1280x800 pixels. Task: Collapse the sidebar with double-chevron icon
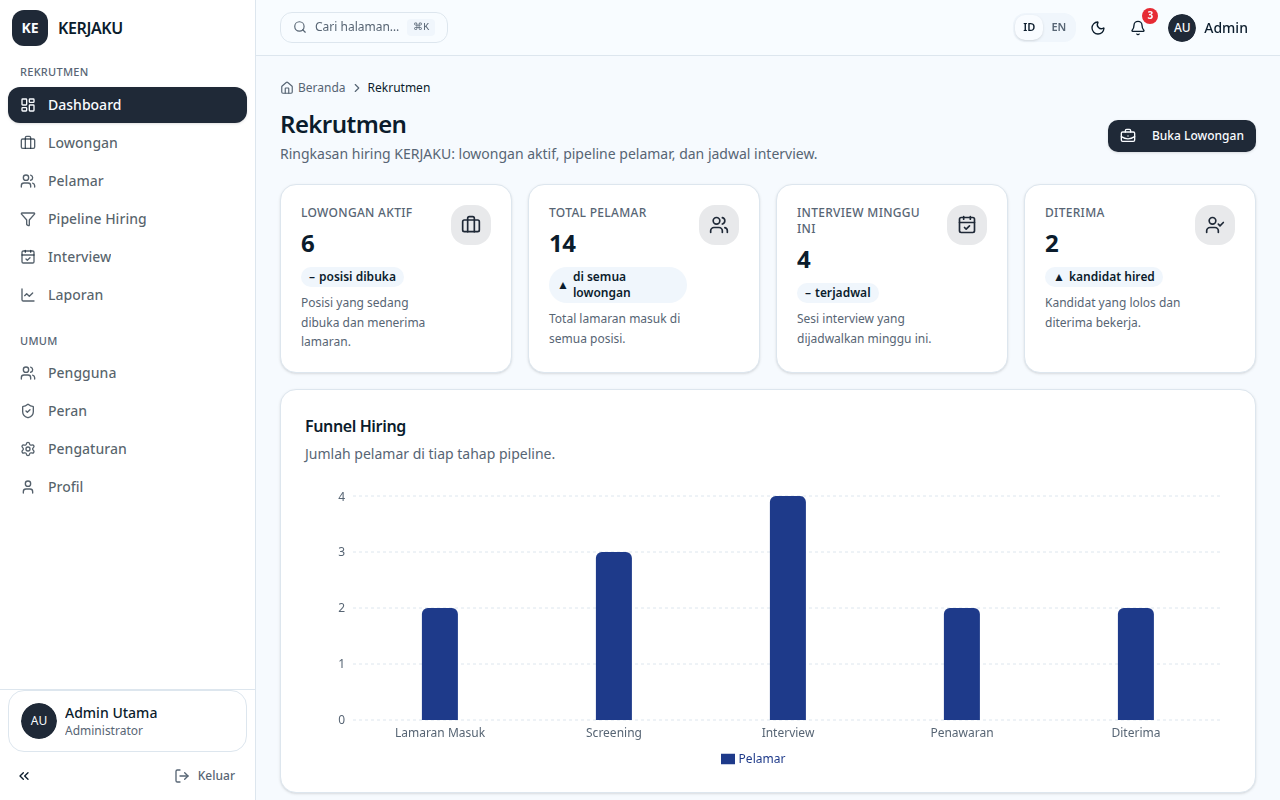(x=24, y=776)
